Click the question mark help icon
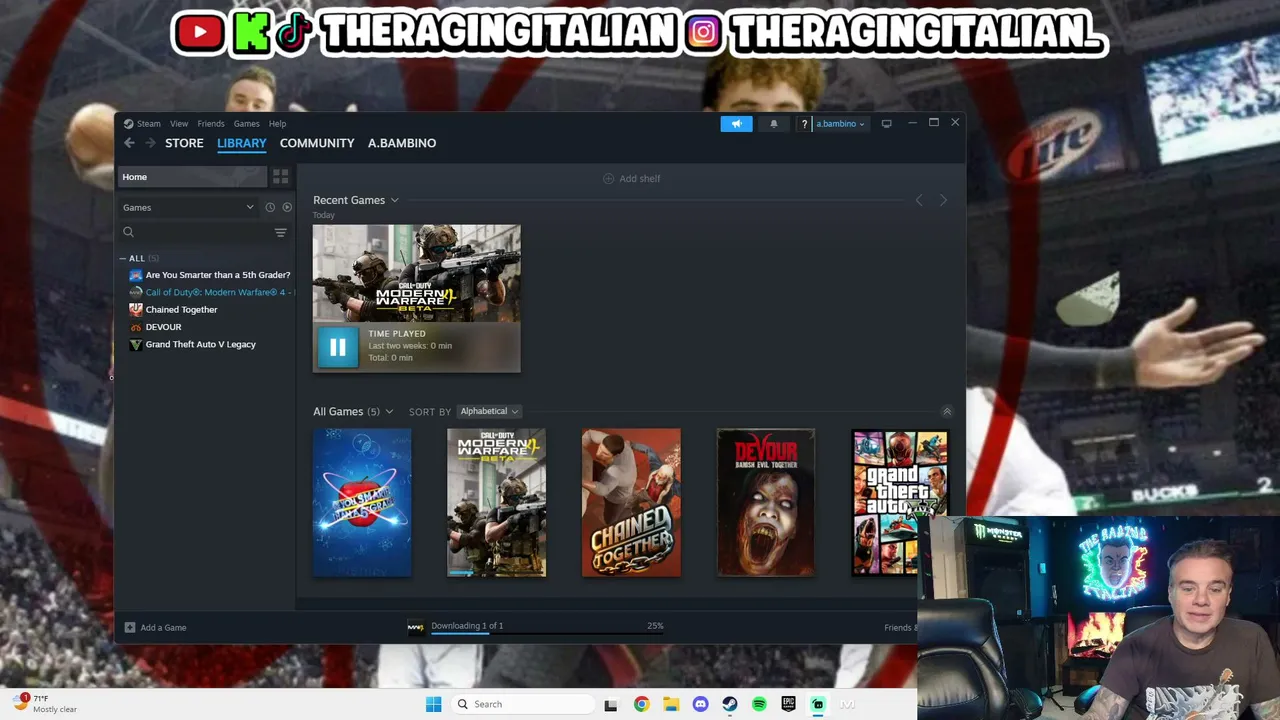1280x720 pixels. [804, 124]
